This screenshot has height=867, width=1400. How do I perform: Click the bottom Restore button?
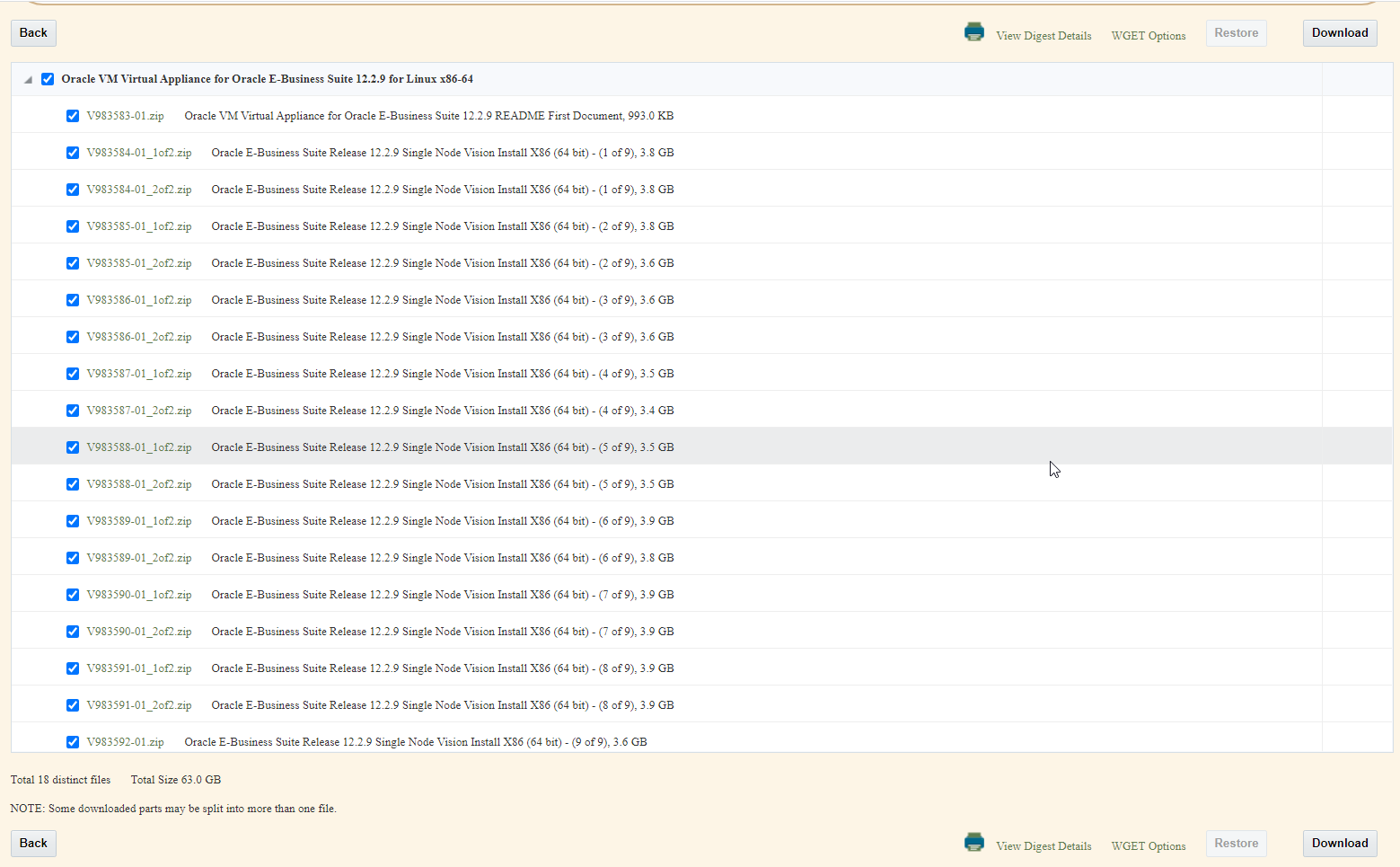point(1237,844)
